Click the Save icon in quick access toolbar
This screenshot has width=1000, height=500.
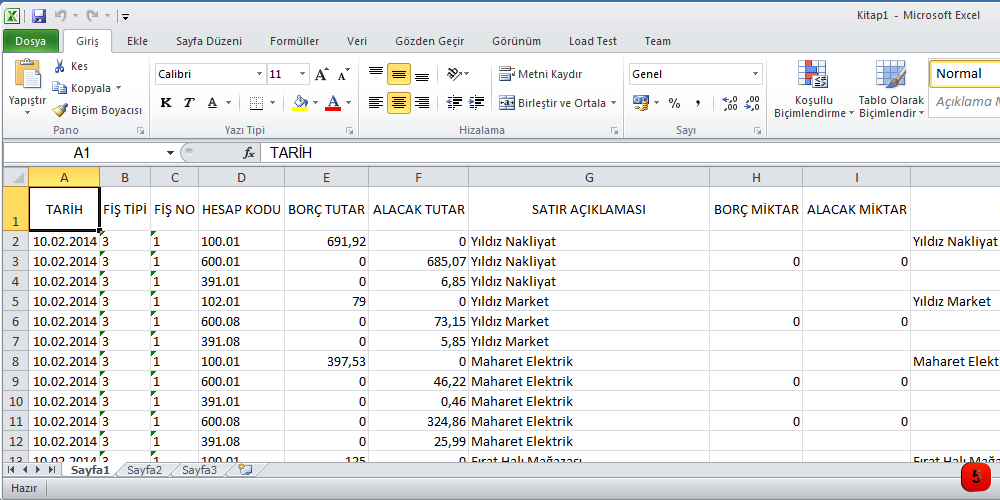coord(39,16)
